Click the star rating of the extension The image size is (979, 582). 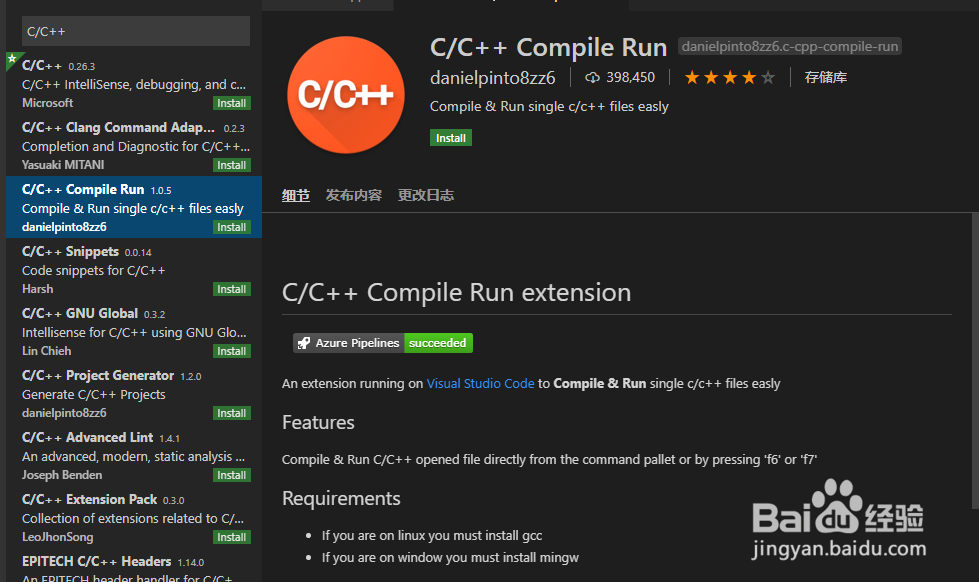(x=729, y=77)
